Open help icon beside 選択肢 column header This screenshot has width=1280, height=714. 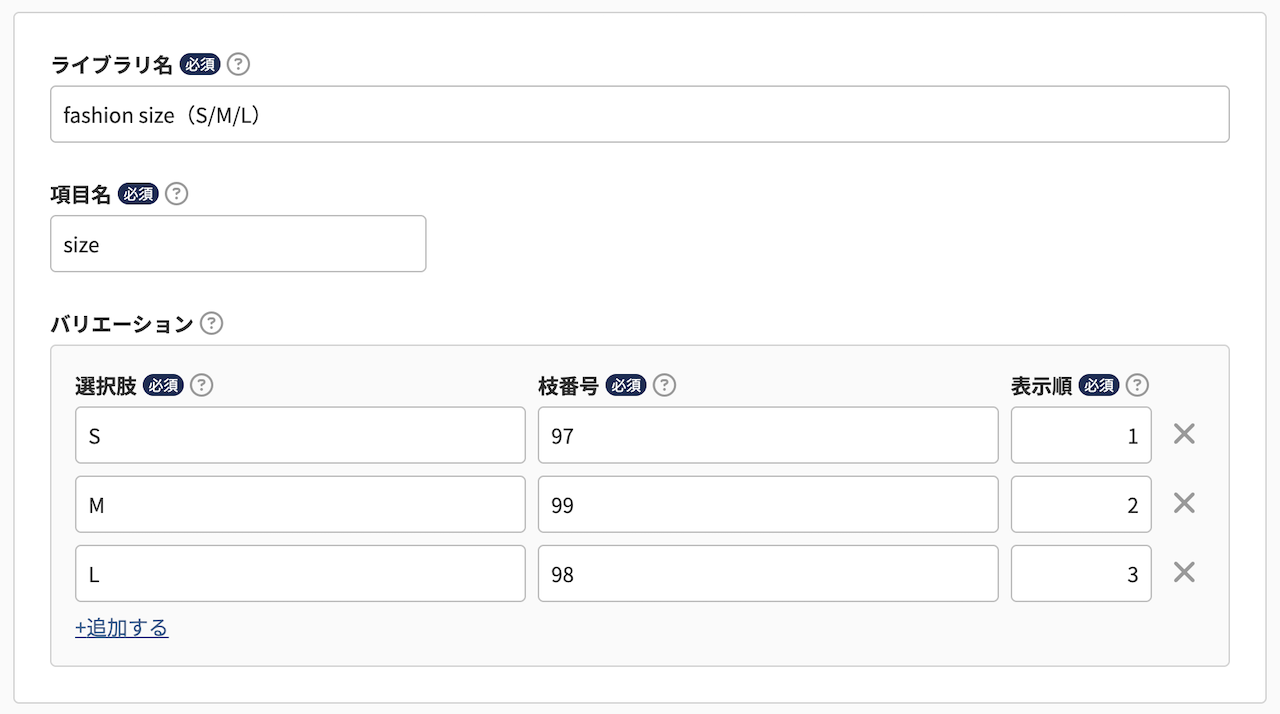coord(201,385)
